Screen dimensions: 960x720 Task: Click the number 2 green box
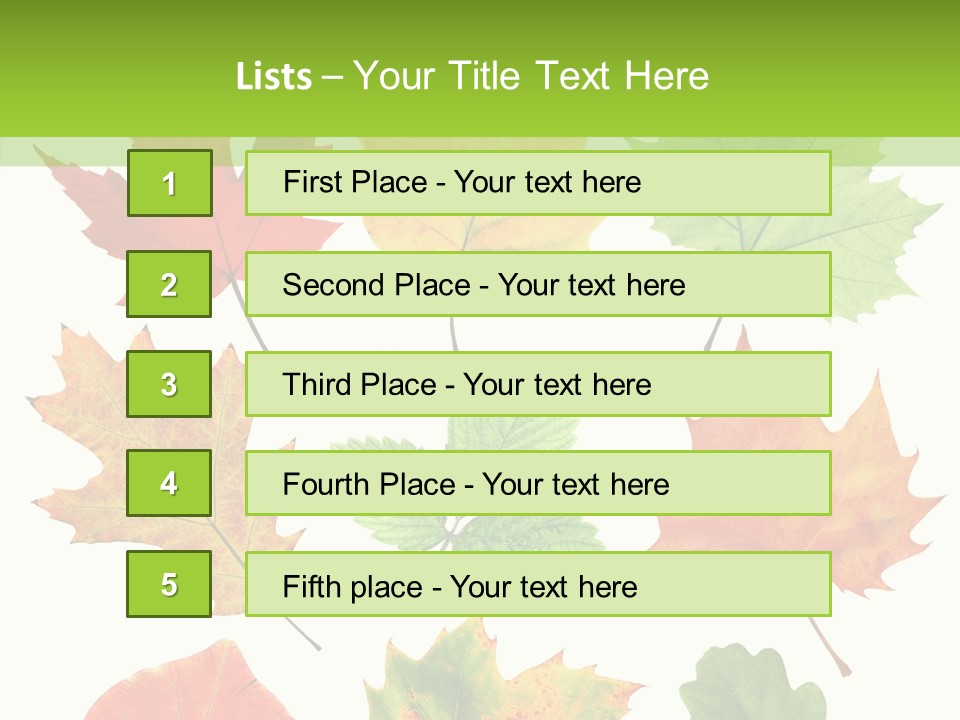(x=169, y=284)
